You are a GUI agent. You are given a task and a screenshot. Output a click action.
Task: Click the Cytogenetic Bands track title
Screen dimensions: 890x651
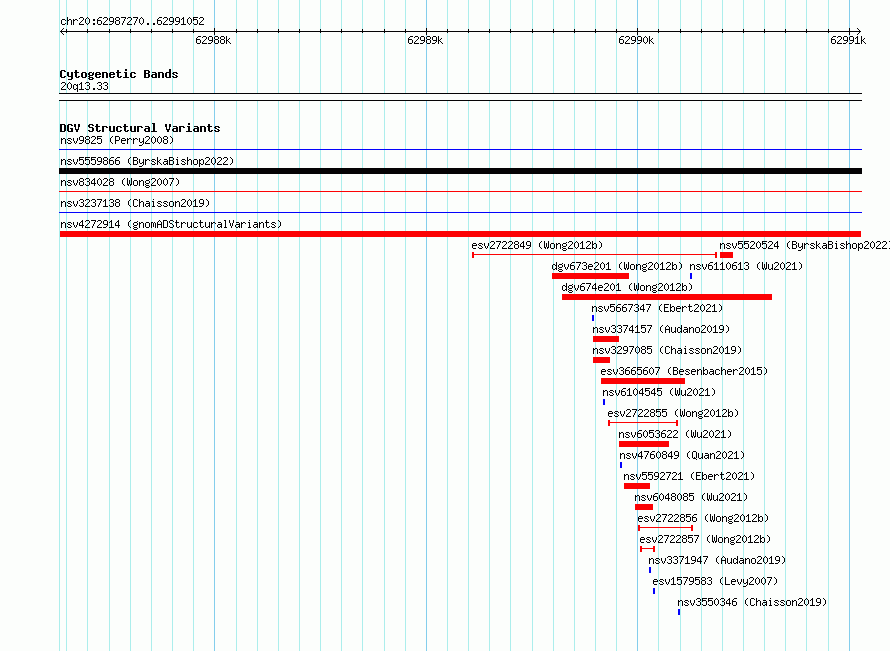[x=119, y=74]
